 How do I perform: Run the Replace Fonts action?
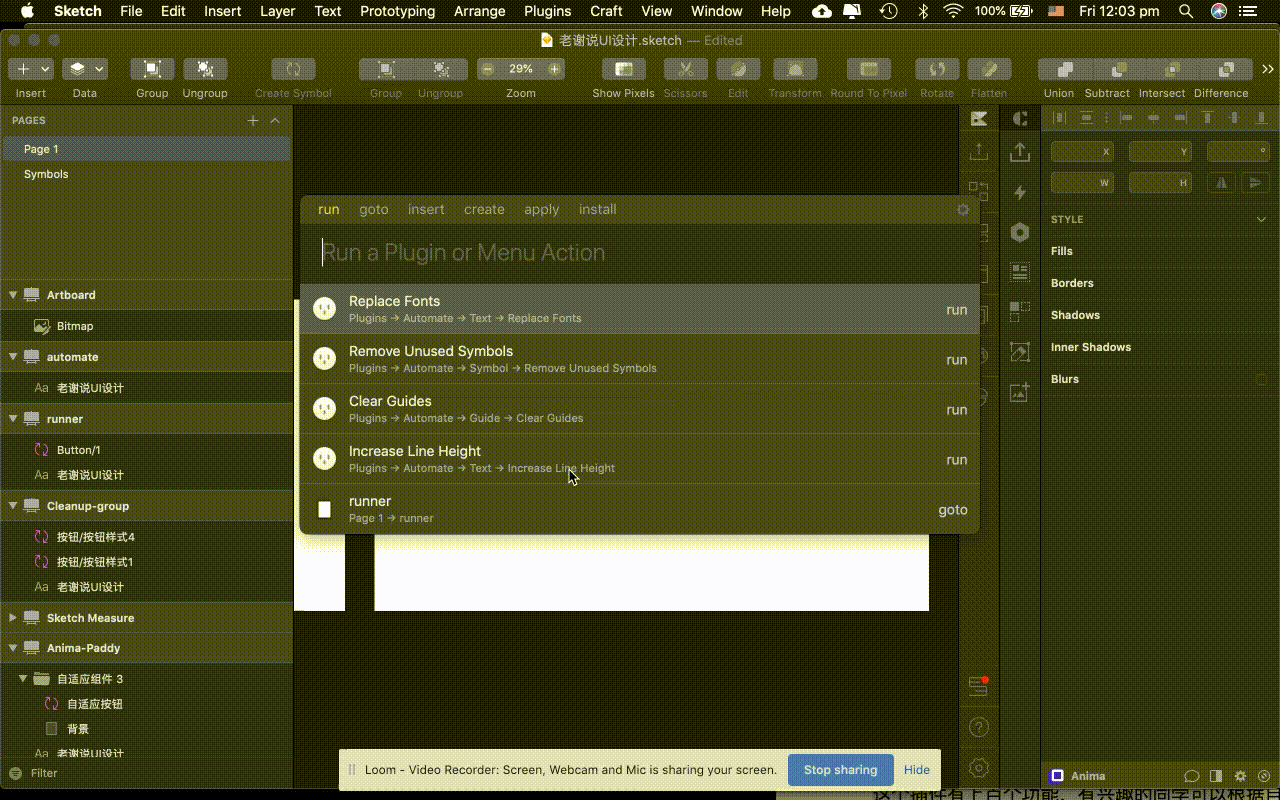point(640,309)
